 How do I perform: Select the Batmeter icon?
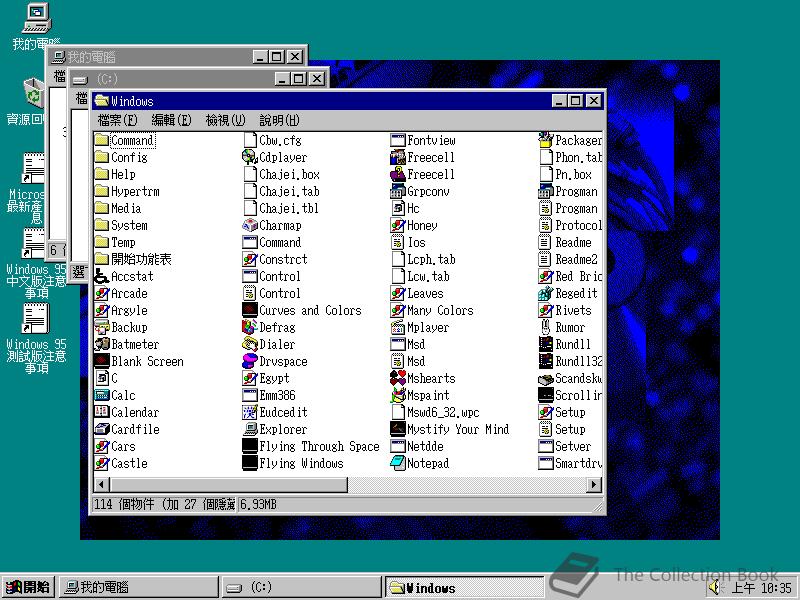[x=102, y=344]
